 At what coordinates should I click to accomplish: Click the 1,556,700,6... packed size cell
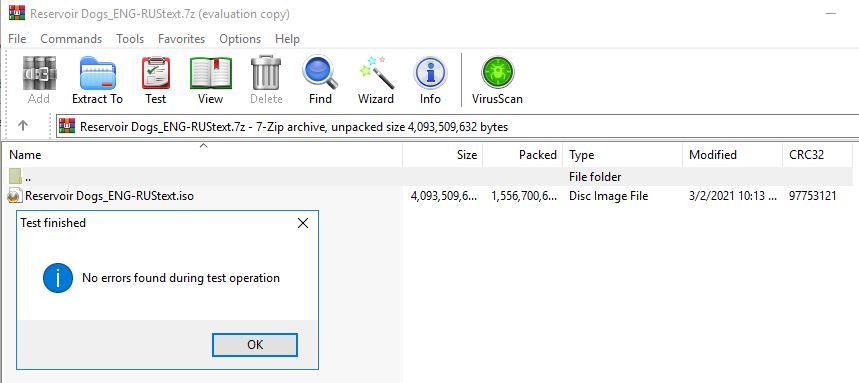[524, 196]
